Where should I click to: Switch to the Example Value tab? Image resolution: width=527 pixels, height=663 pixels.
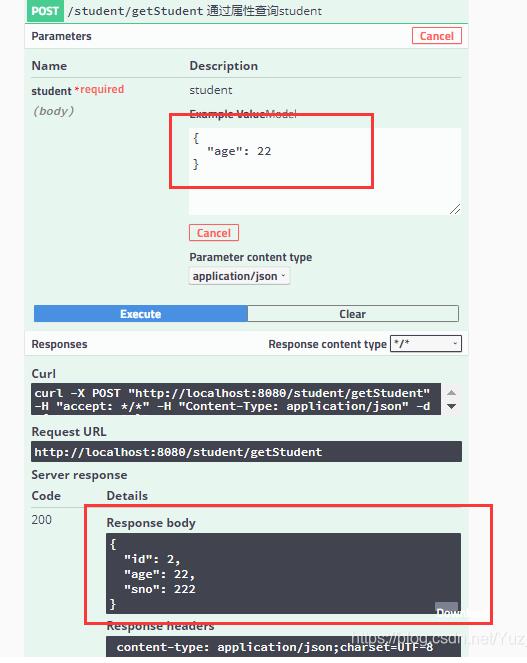pyautogui.click(x=227, y=114)
